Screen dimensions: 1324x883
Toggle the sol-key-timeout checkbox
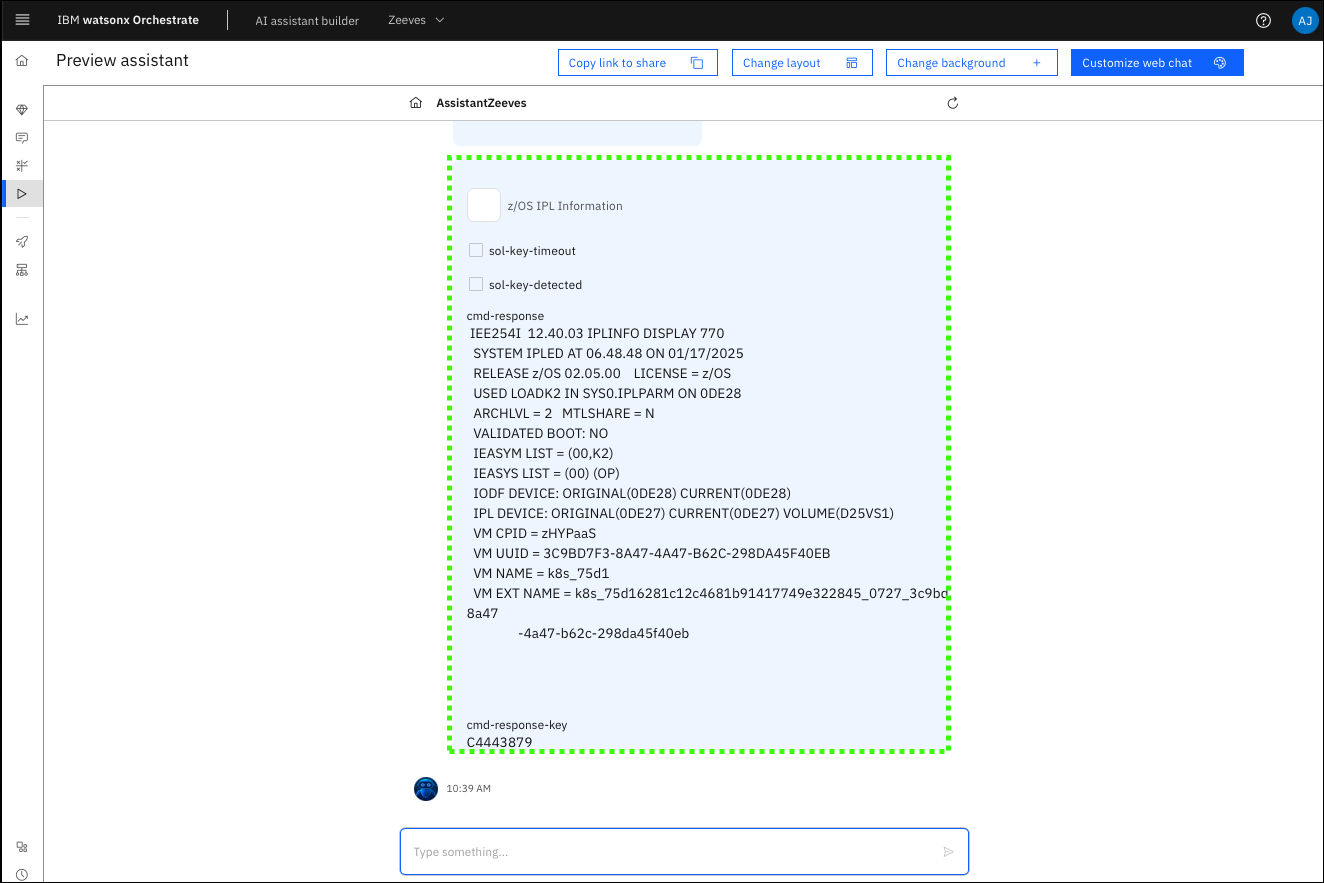pyautogui.click(x=476, y=251)
